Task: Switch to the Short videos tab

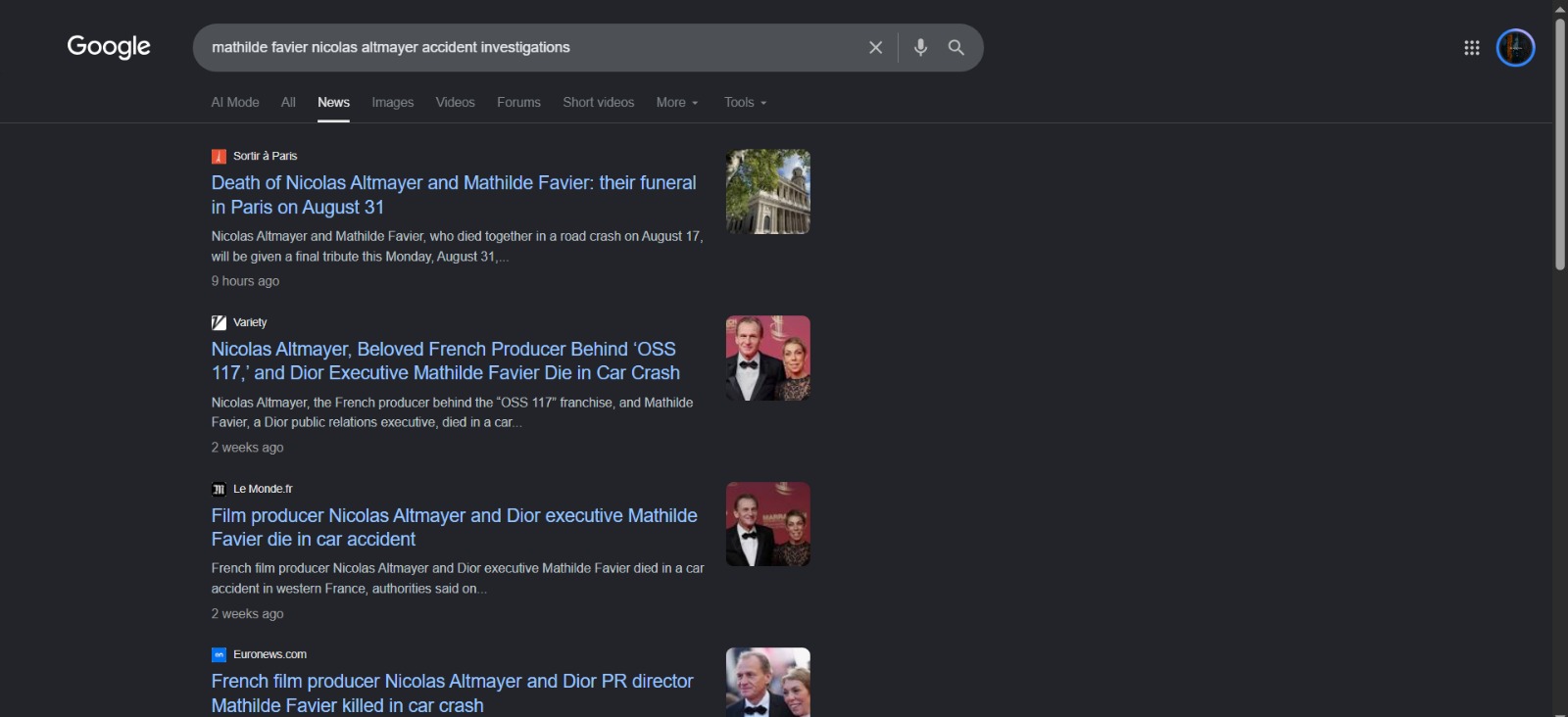Action: coord(598,102)
